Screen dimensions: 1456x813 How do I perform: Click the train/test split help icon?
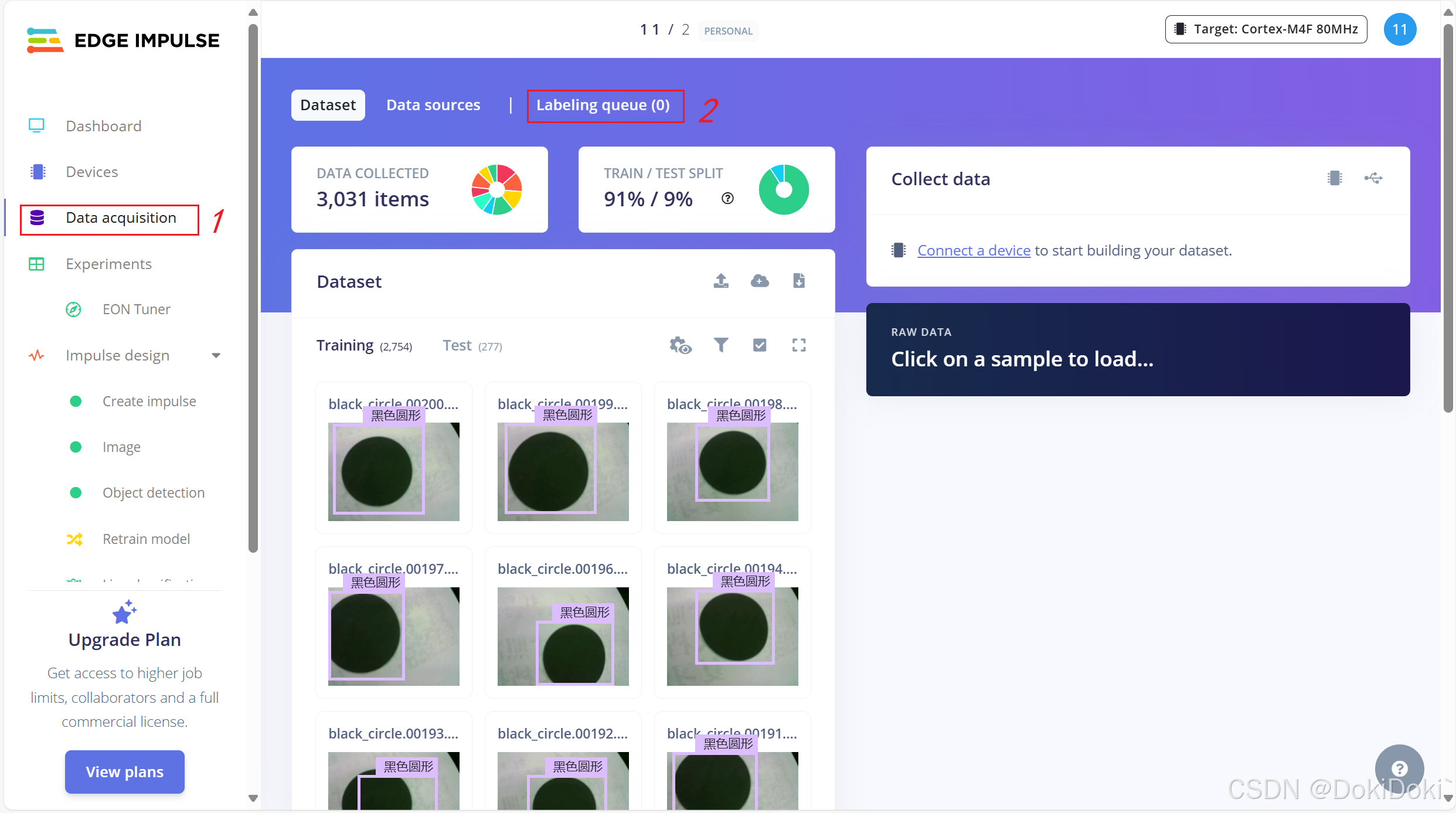(727, 199)
